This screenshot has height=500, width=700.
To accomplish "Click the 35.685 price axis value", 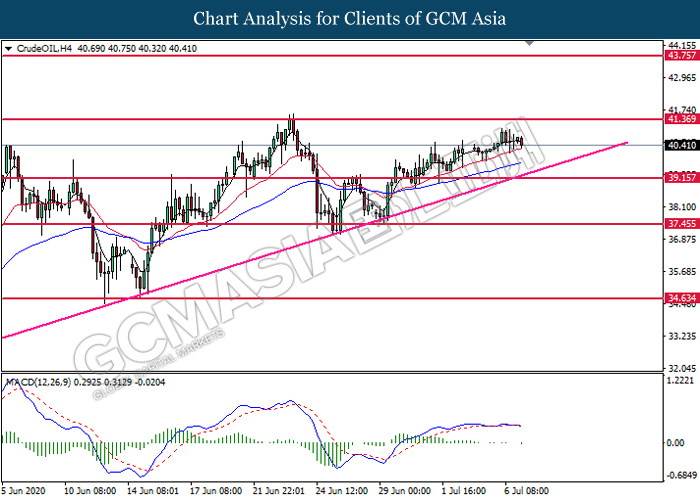I will [682, 271].
